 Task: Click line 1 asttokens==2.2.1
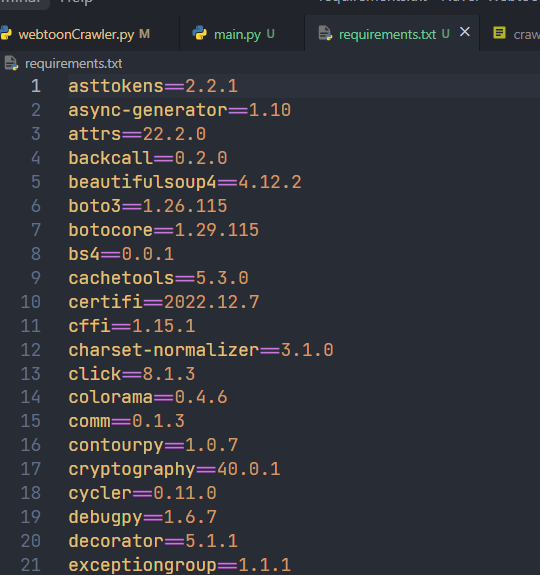(153, 86)
